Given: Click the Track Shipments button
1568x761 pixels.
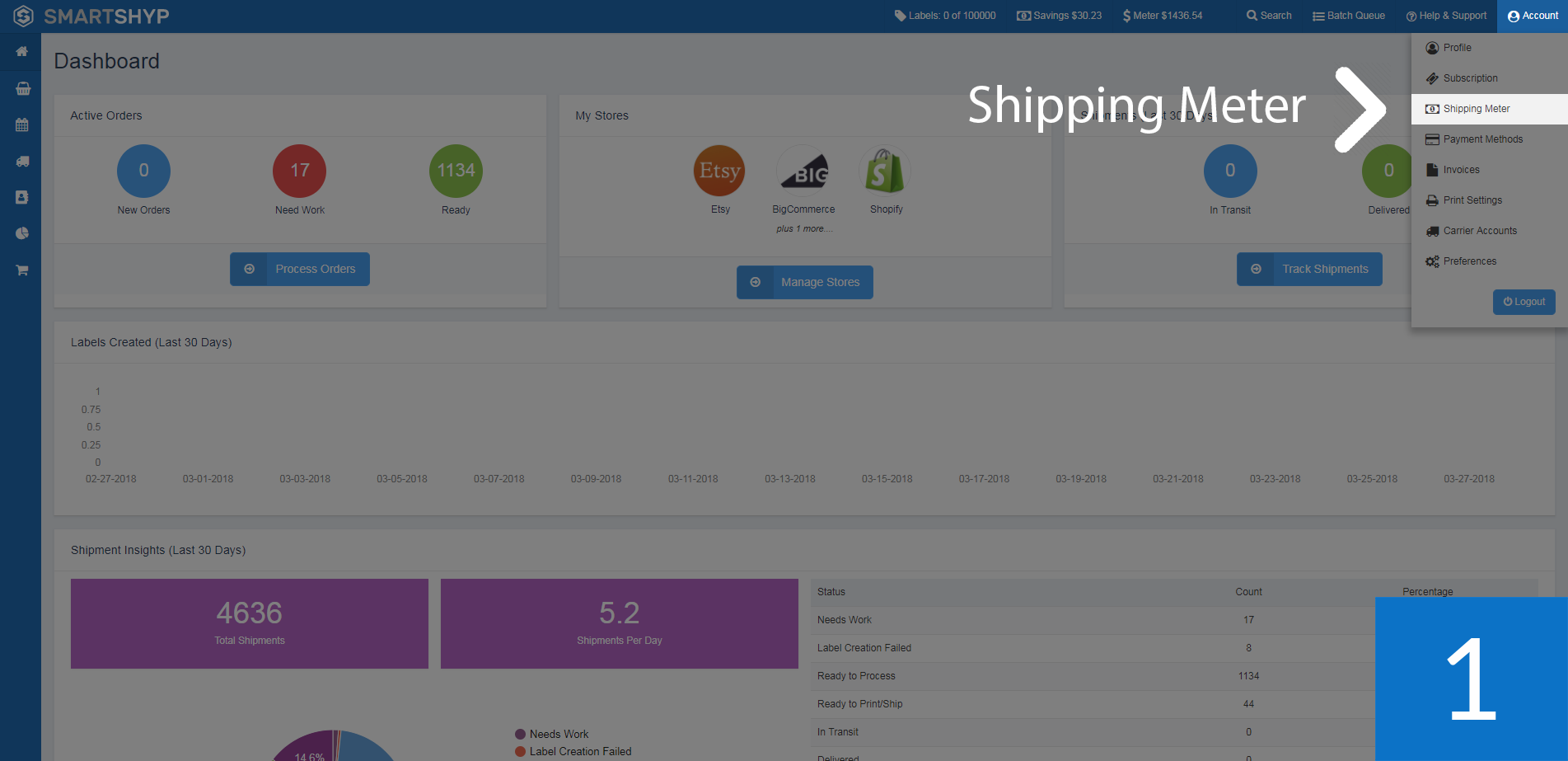Looking at the screenshot, I should [1309, 269].
